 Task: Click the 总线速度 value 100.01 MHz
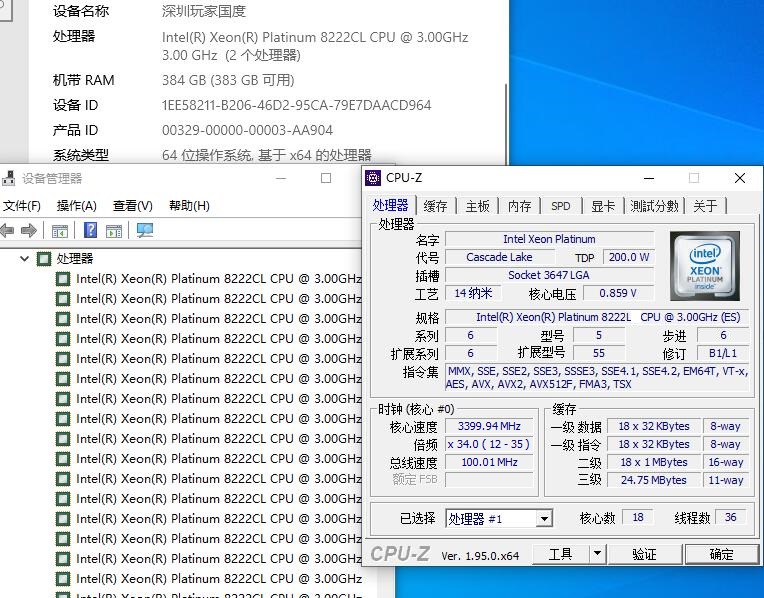tap(489, 462)
